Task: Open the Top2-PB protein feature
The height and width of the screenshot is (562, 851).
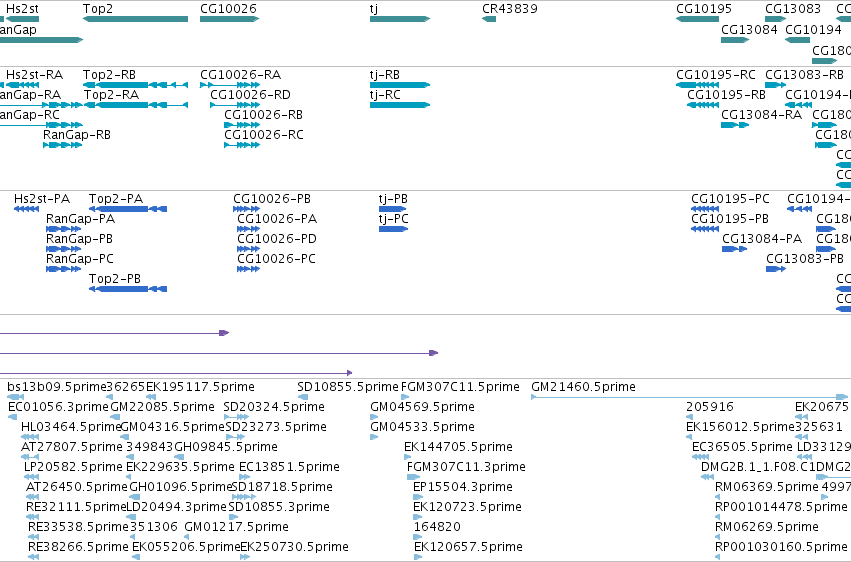Action: pyautogui.click(x=128, y=289)
